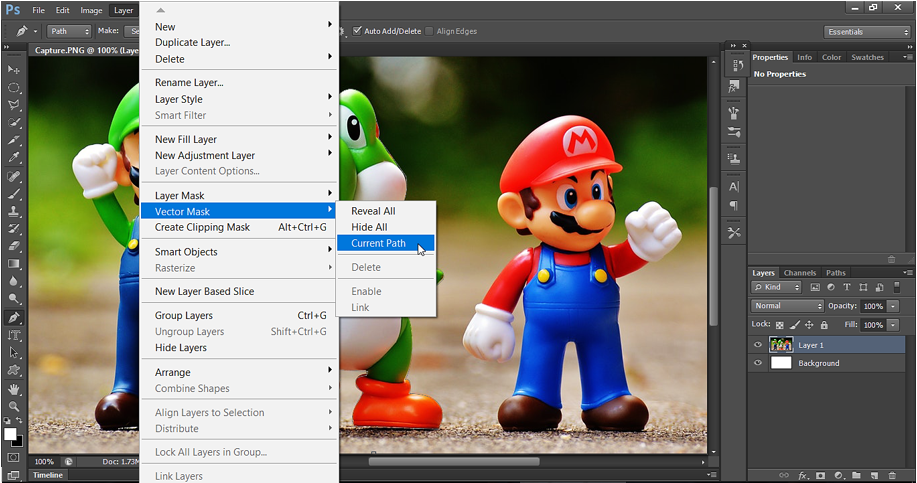Select the Zoom tool
The width and height of the screenshot is (917, 483).
click(x=13, y=406)
